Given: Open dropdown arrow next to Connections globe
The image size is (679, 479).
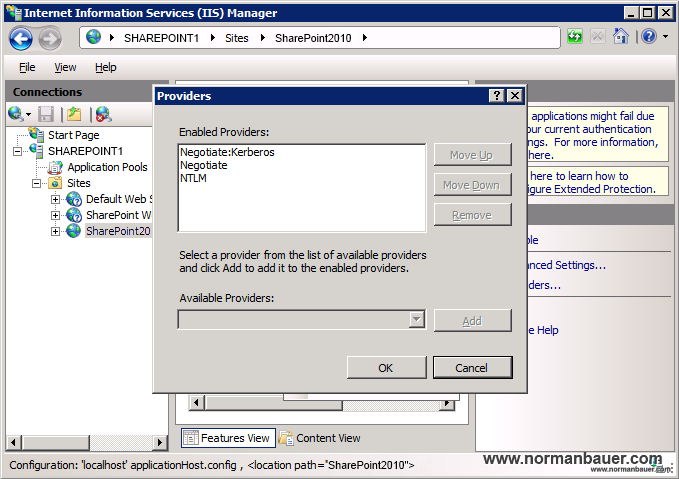Looking at the screenshot, I should (x=29, y=115).
